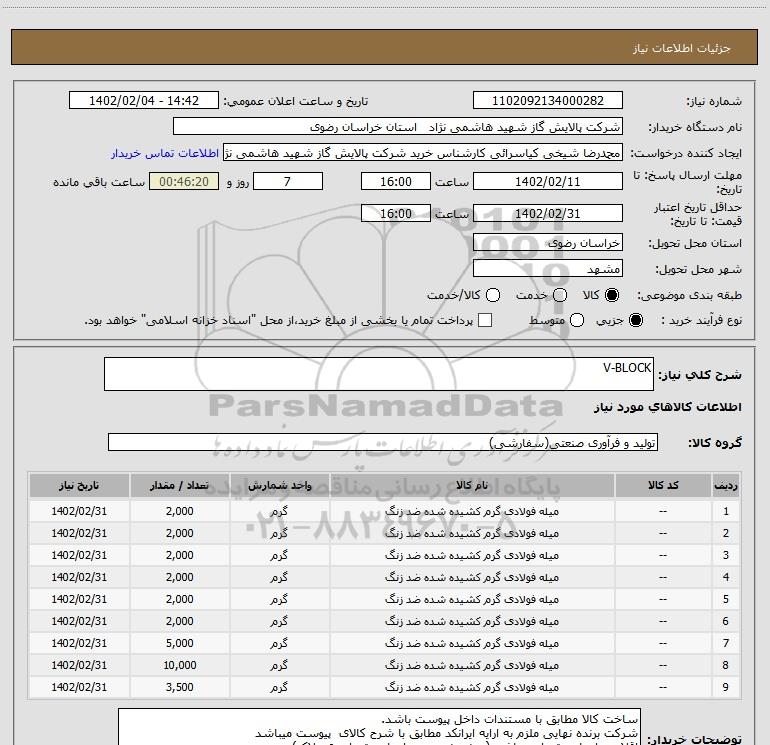Click the گروه کالا field
The height and width of the screenshot is (745, 770).
click(x=382, y=442)
